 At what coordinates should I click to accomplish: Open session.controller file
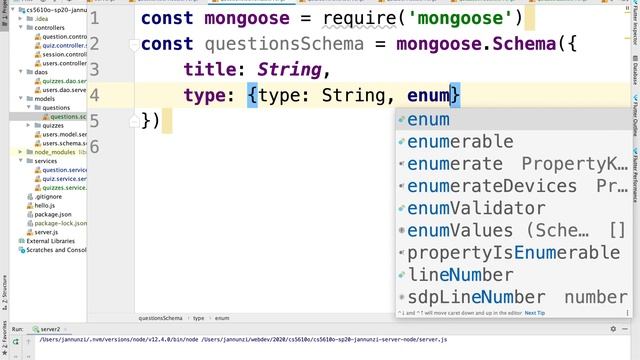pyautogui.click(x=61, y=54)
